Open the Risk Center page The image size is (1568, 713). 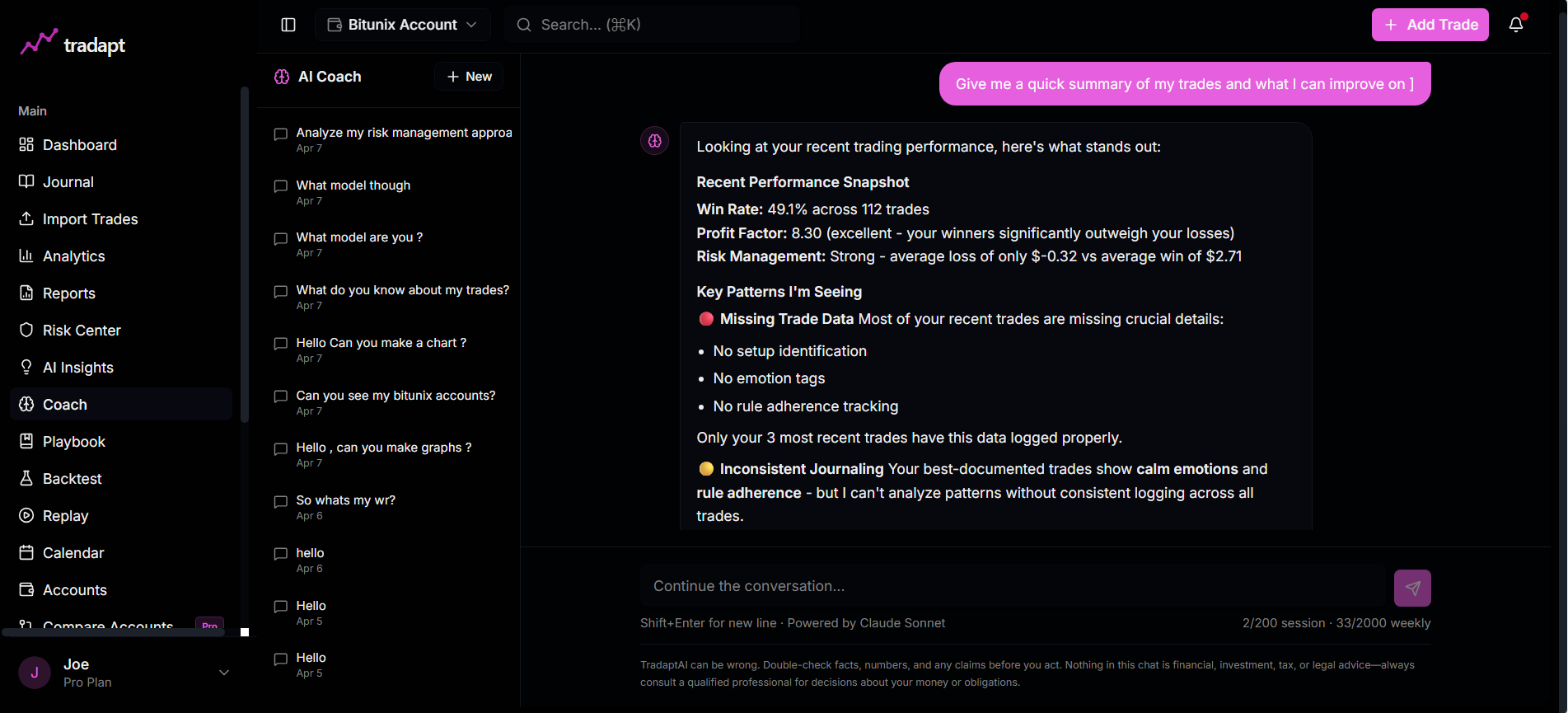click(x=82, y=331)
